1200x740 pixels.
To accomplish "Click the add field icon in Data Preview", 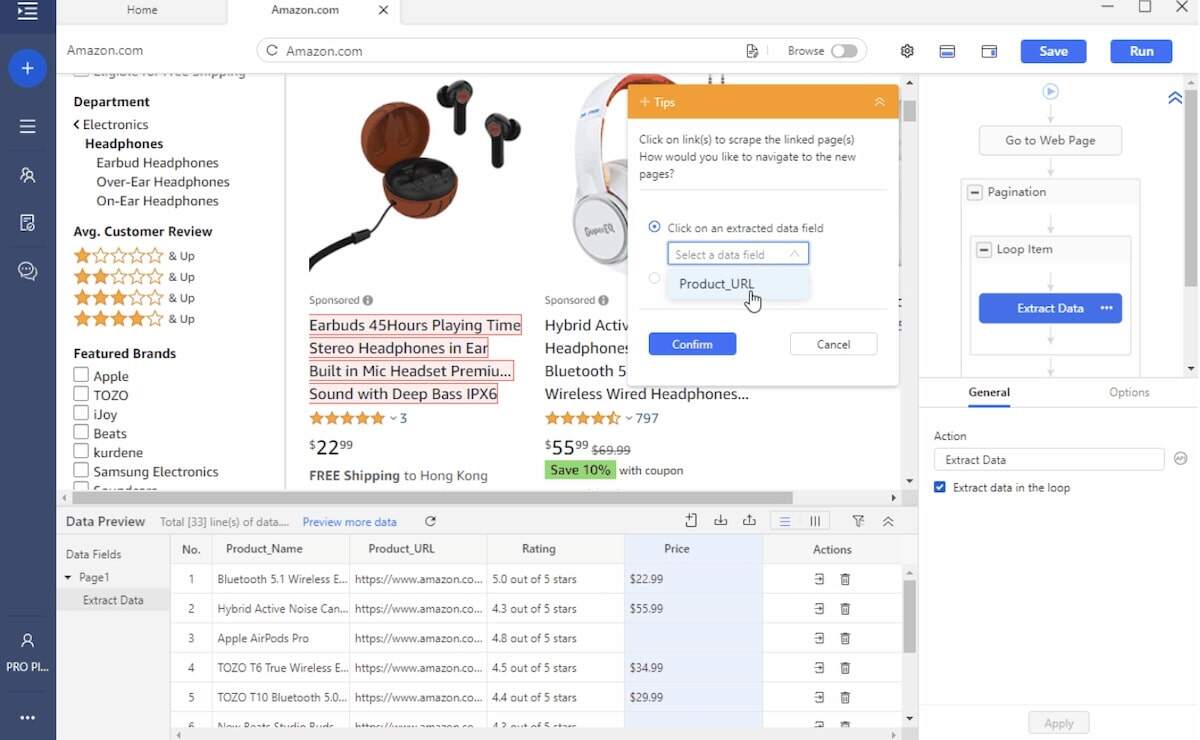I will 691,521.
